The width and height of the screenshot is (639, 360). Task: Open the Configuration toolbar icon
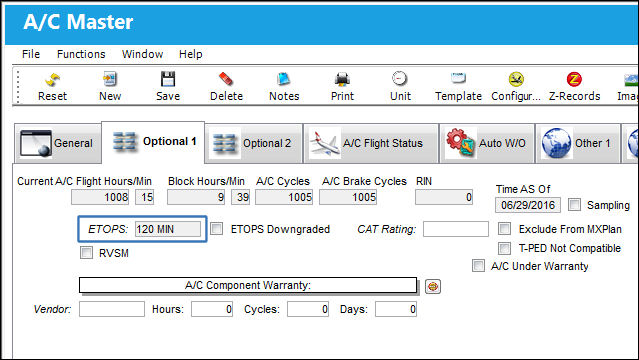516,79
